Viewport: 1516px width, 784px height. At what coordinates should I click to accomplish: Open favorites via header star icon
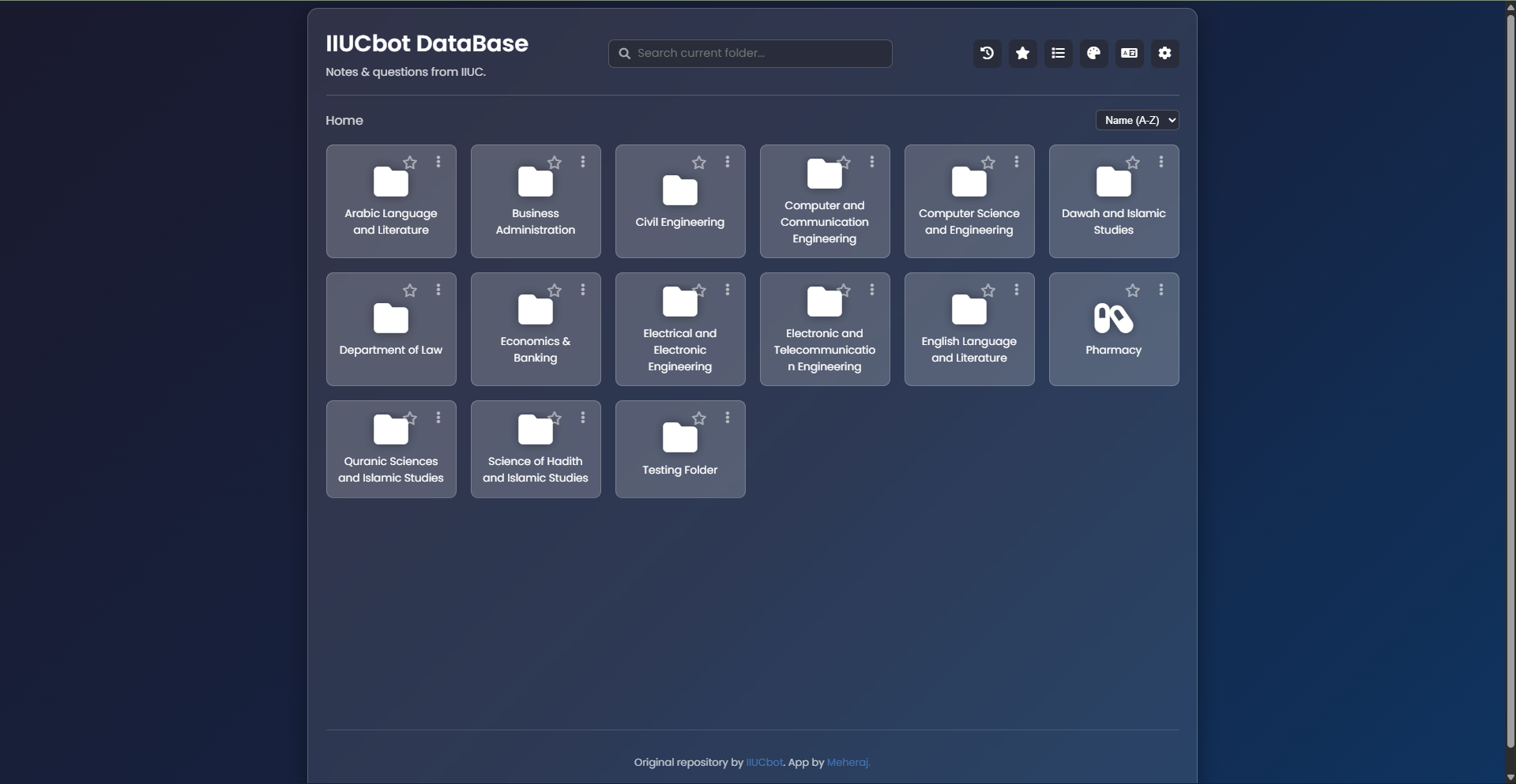pos(1022,54)
